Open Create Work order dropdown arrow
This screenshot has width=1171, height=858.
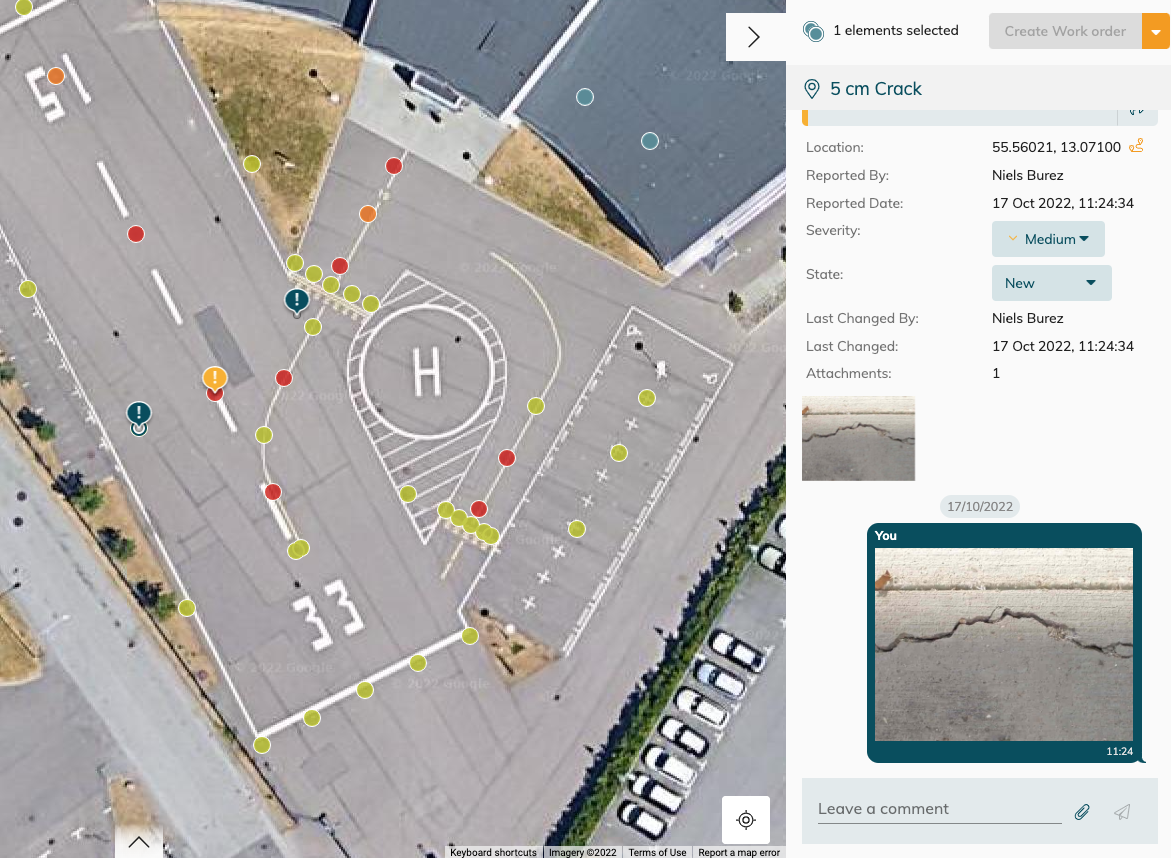1156,31
